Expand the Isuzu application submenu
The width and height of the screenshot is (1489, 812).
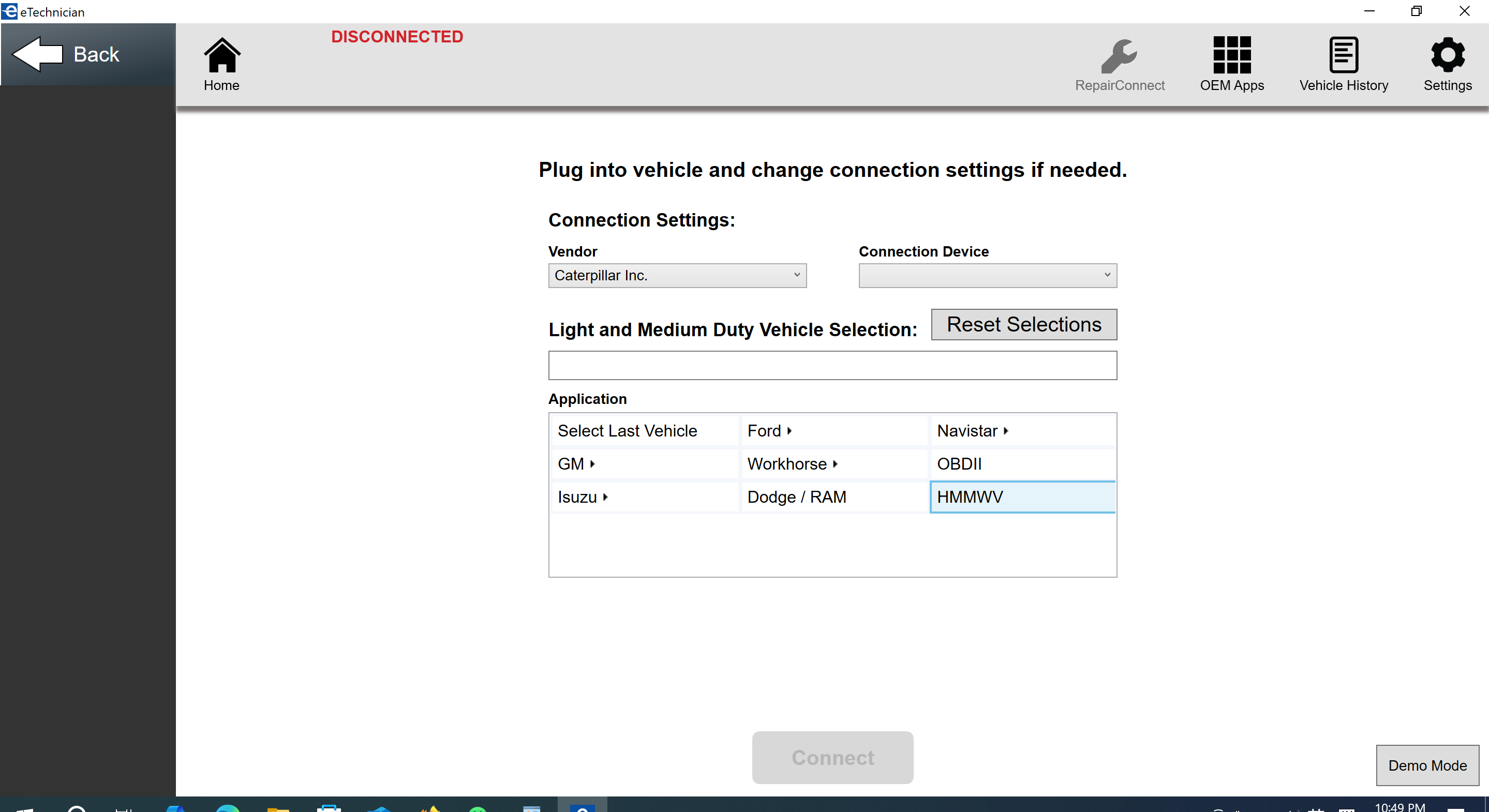tap(645, 497)
